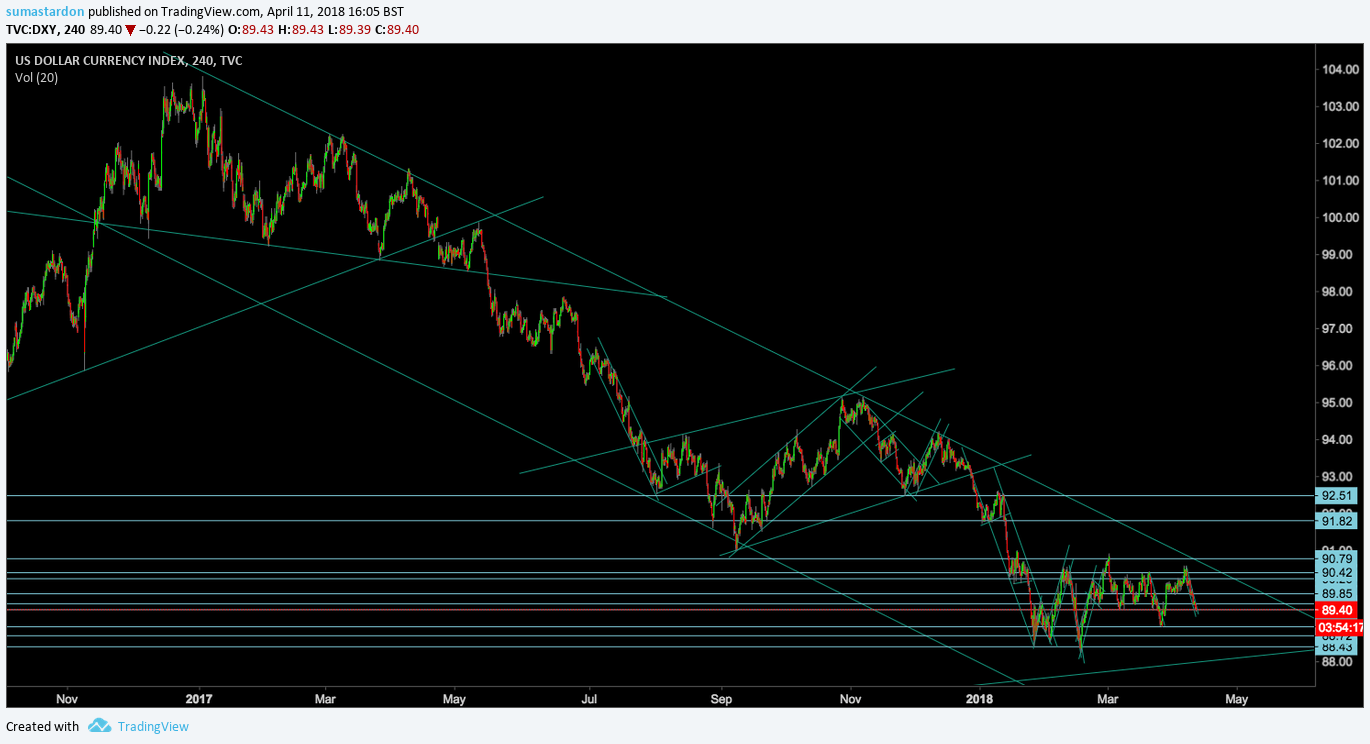Click the 100.00 price axis label
The image size is (1370, 744).
tap(1339, 217)
